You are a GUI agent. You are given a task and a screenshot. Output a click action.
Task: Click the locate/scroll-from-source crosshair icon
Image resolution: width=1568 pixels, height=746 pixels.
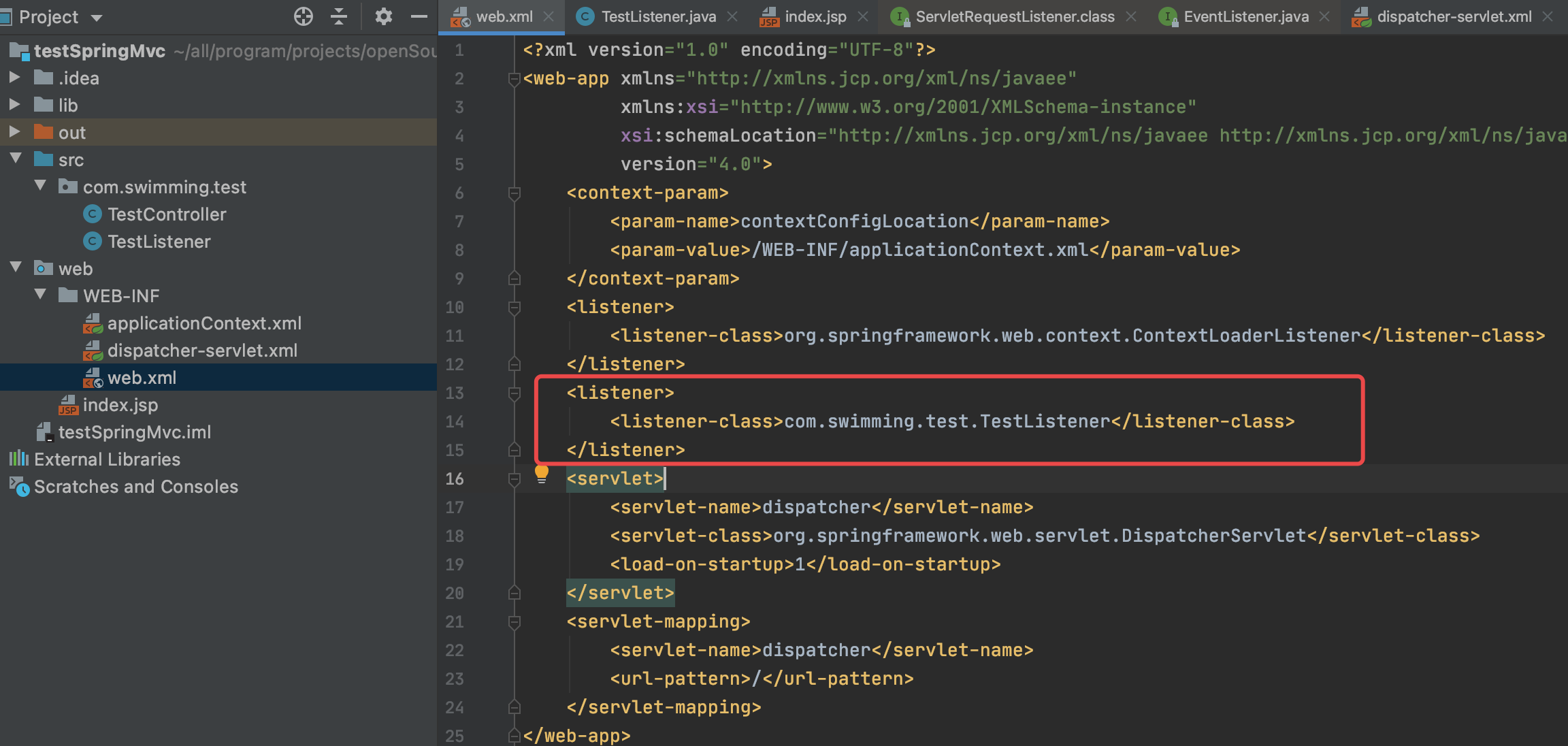pyautogui.click(x=304, y=16)
